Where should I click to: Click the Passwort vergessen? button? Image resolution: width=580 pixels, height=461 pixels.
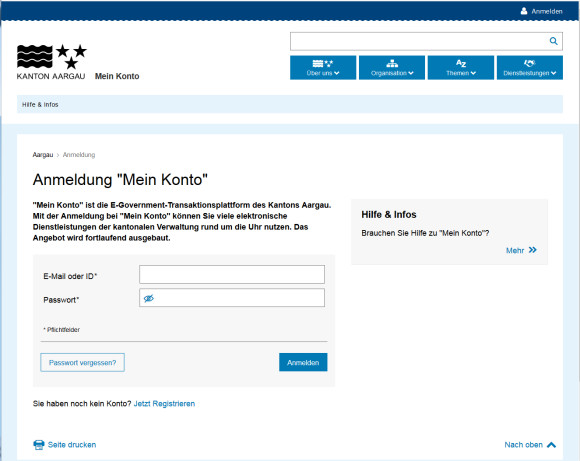82,363
